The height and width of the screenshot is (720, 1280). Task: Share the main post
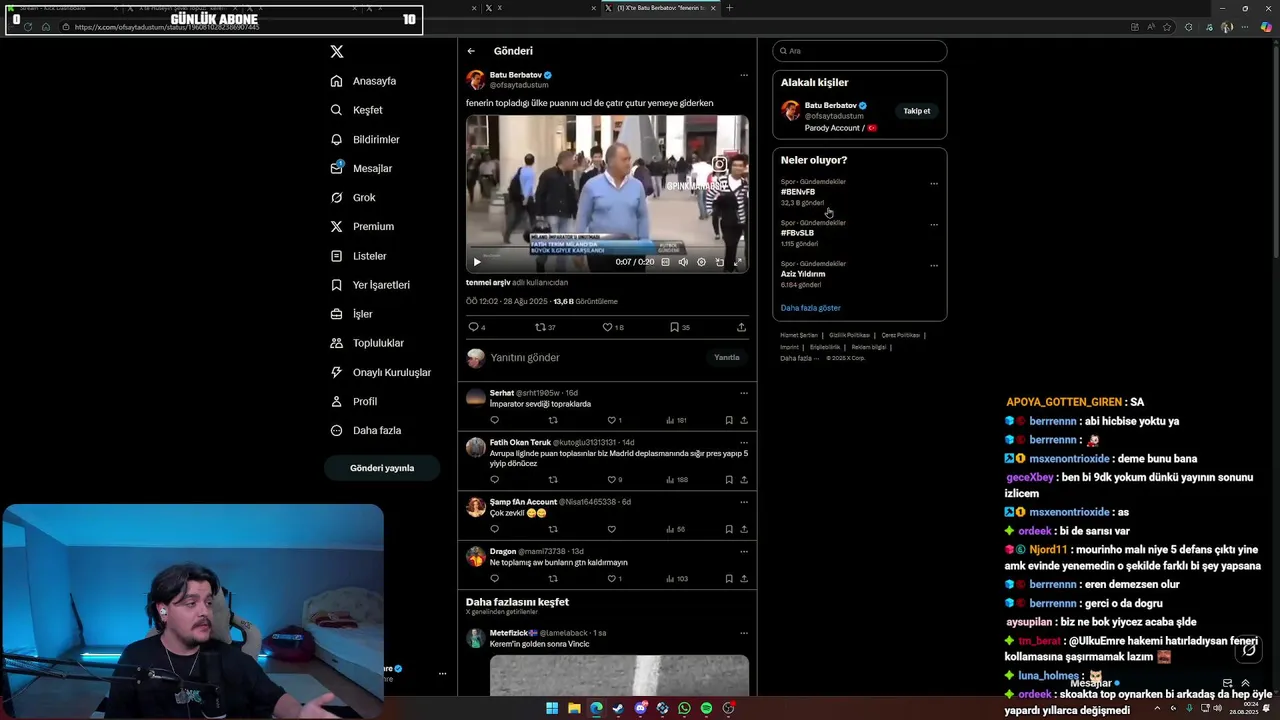(741, 327)
